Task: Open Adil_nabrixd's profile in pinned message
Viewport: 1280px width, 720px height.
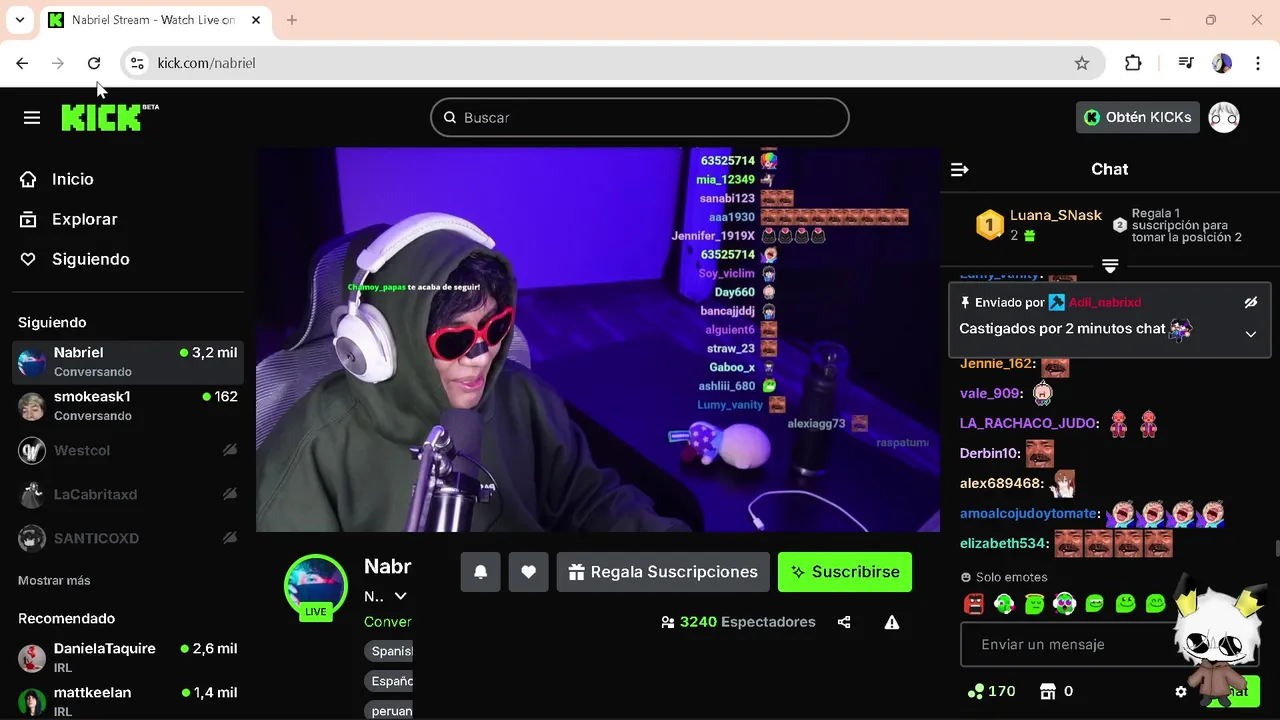Action: point(1105,302)
